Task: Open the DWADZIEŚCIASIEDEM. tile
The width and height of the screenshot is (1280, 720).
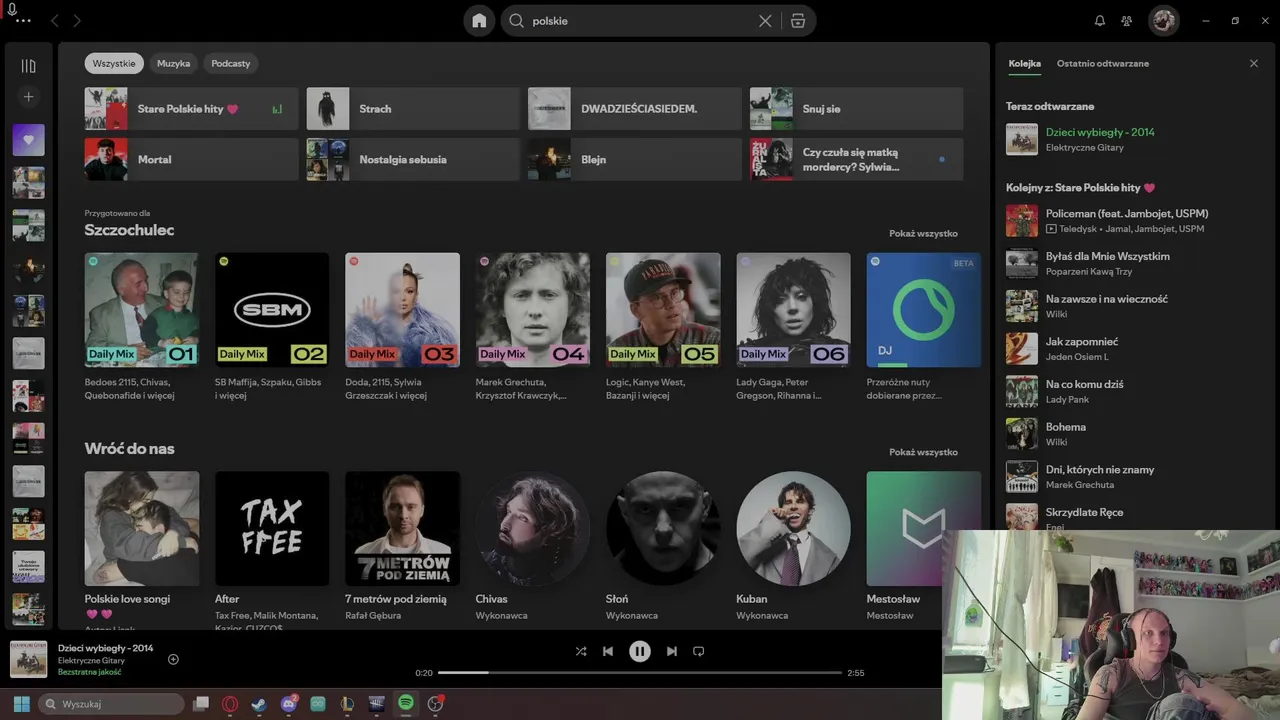Action: tap(635, 109)
